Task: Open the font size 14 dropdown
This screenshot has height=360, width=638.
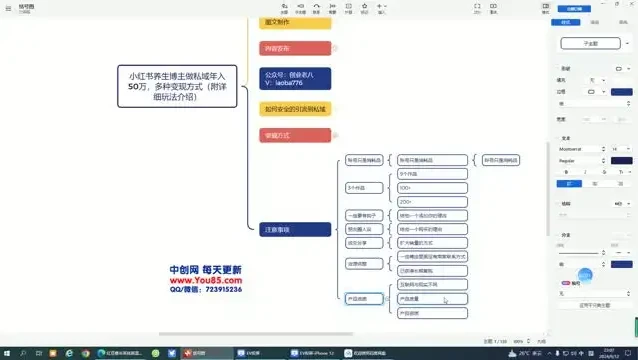Action: (x=621, y=149)
